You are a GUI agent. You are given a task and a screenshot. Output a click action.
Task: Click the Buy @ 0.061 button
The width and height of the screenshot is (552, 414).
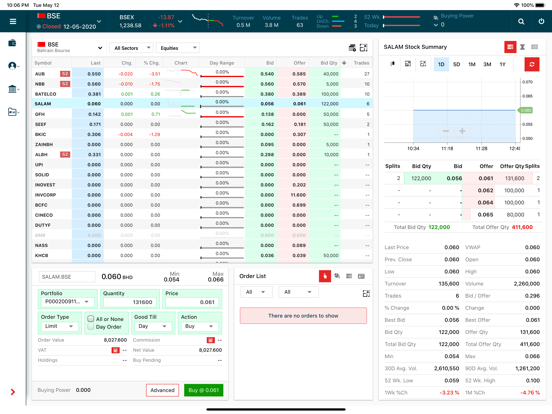pos(203,390)
